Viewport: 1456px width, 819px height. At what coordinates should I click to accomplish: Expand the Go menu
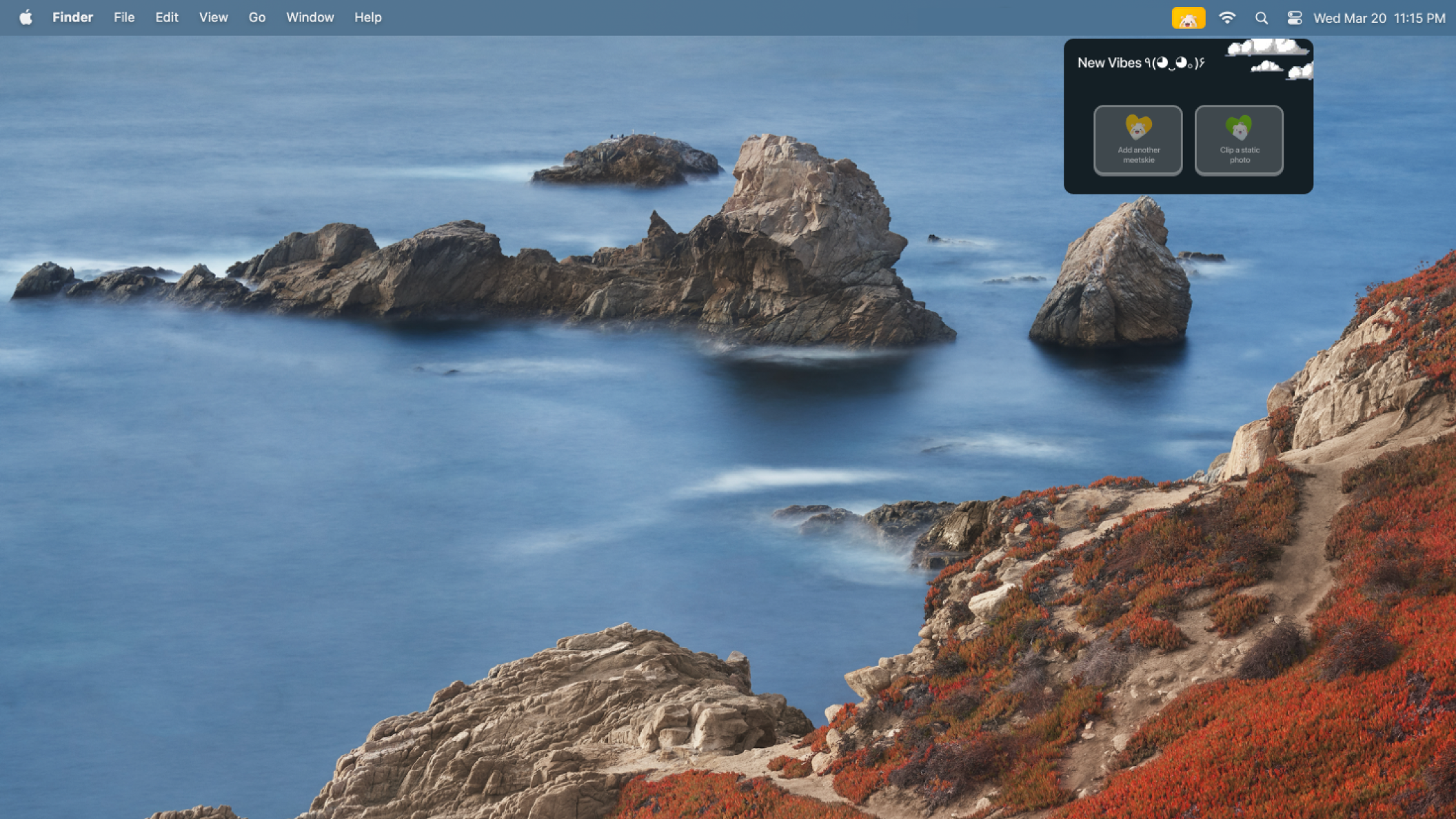pos(256,17)
